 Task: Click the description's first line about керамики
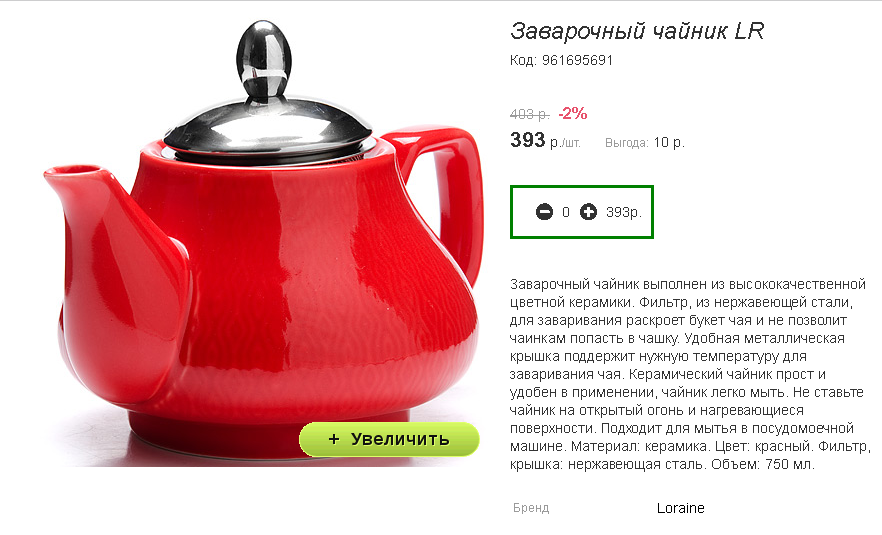(x=687, y=284)
